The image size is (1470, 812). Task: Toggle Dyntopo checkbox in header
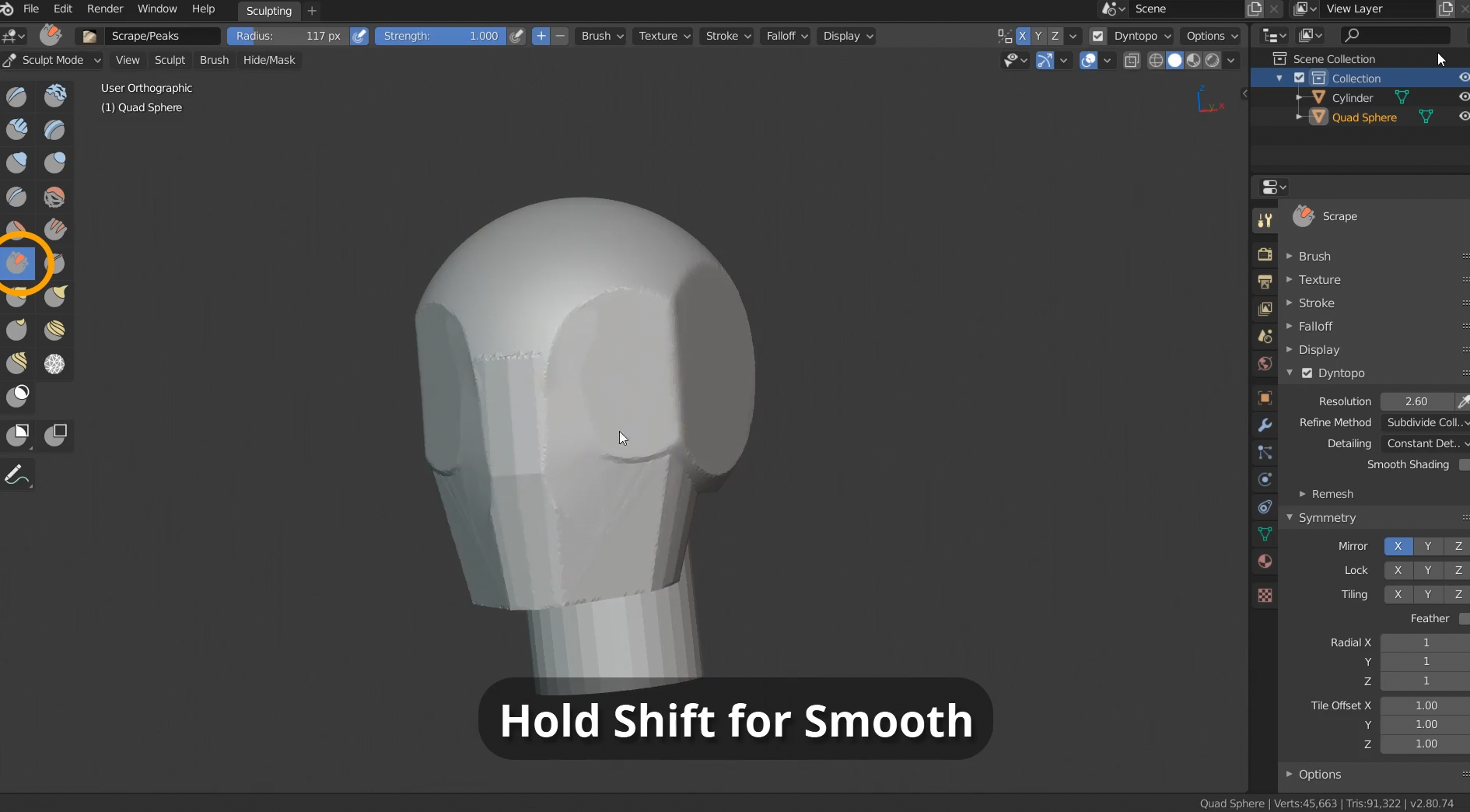(x=1097, y=36)
